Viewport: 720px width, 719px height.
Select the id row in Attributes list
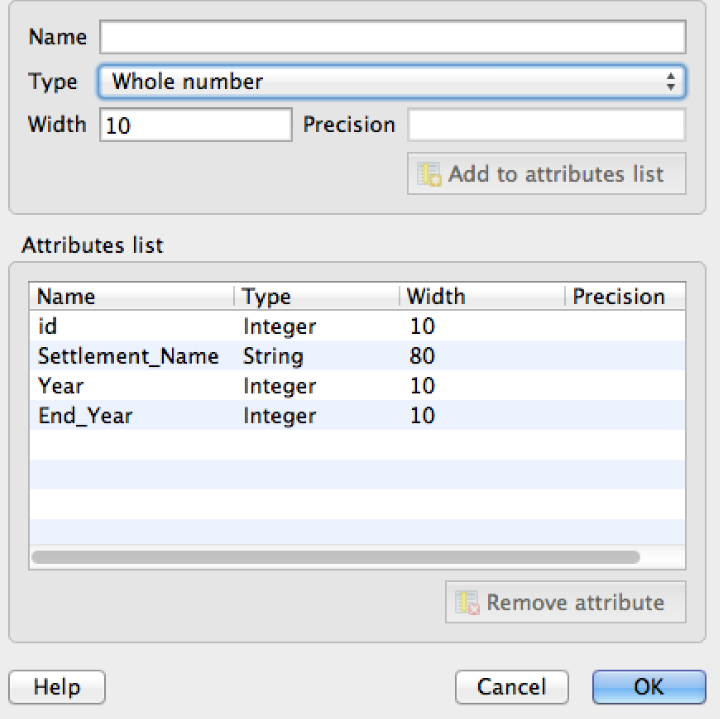click(357, 326)
